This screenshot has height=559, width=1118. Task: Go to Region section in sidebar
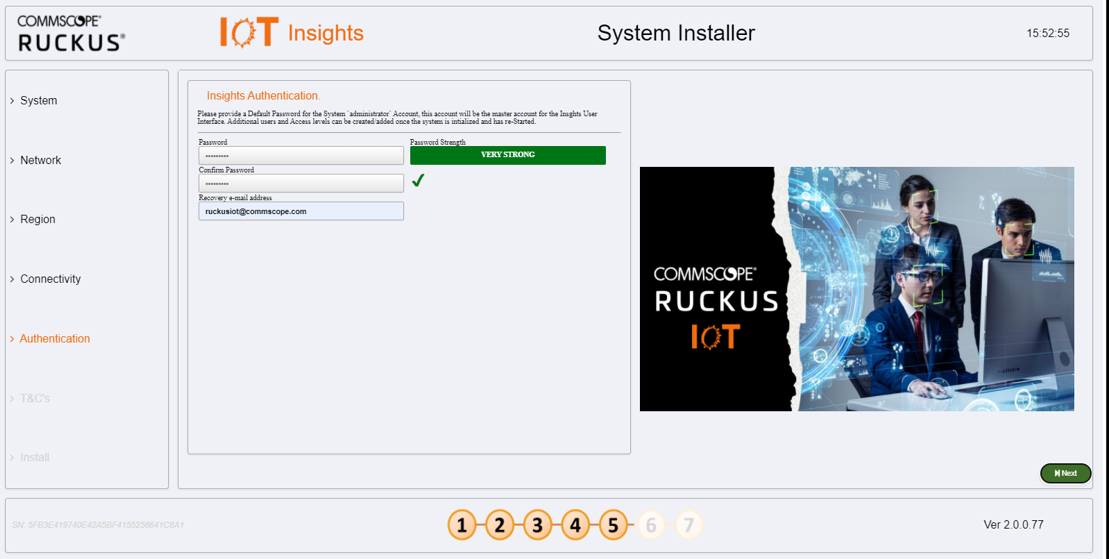coord(38,220)
